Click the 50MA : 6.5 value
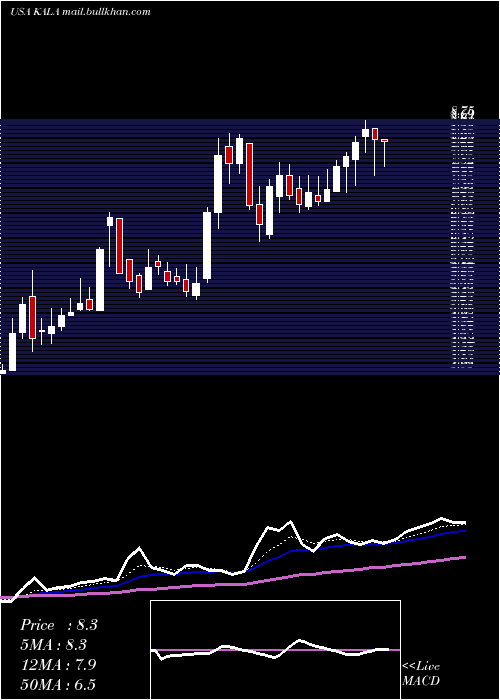The height and width of the screenshot is (700, 500). coord(58,684)
